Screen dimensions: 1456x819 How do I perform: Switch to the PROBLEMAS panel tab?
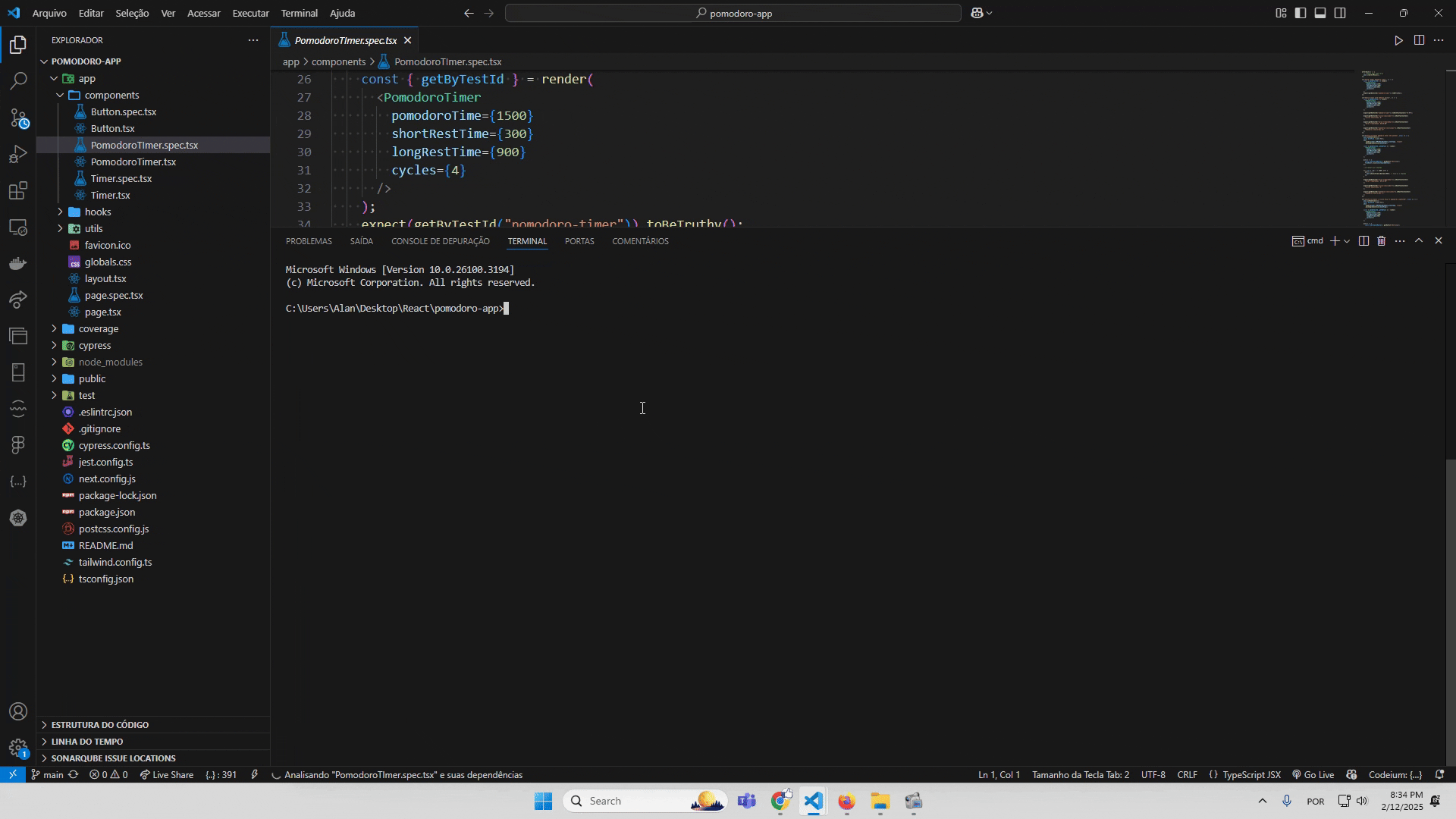309,241
